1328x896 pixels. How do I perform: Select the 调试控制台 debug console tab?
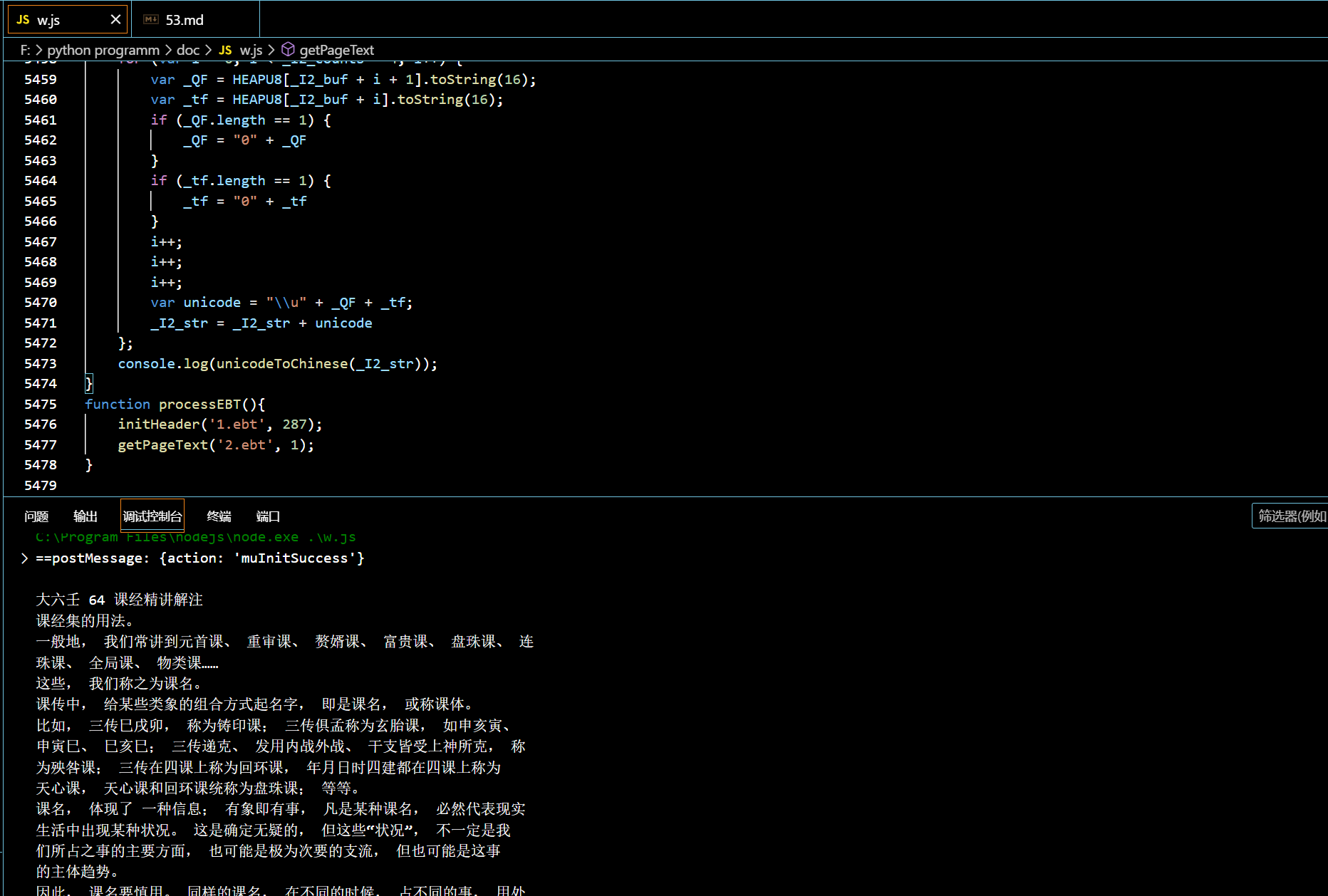[152, 516]
